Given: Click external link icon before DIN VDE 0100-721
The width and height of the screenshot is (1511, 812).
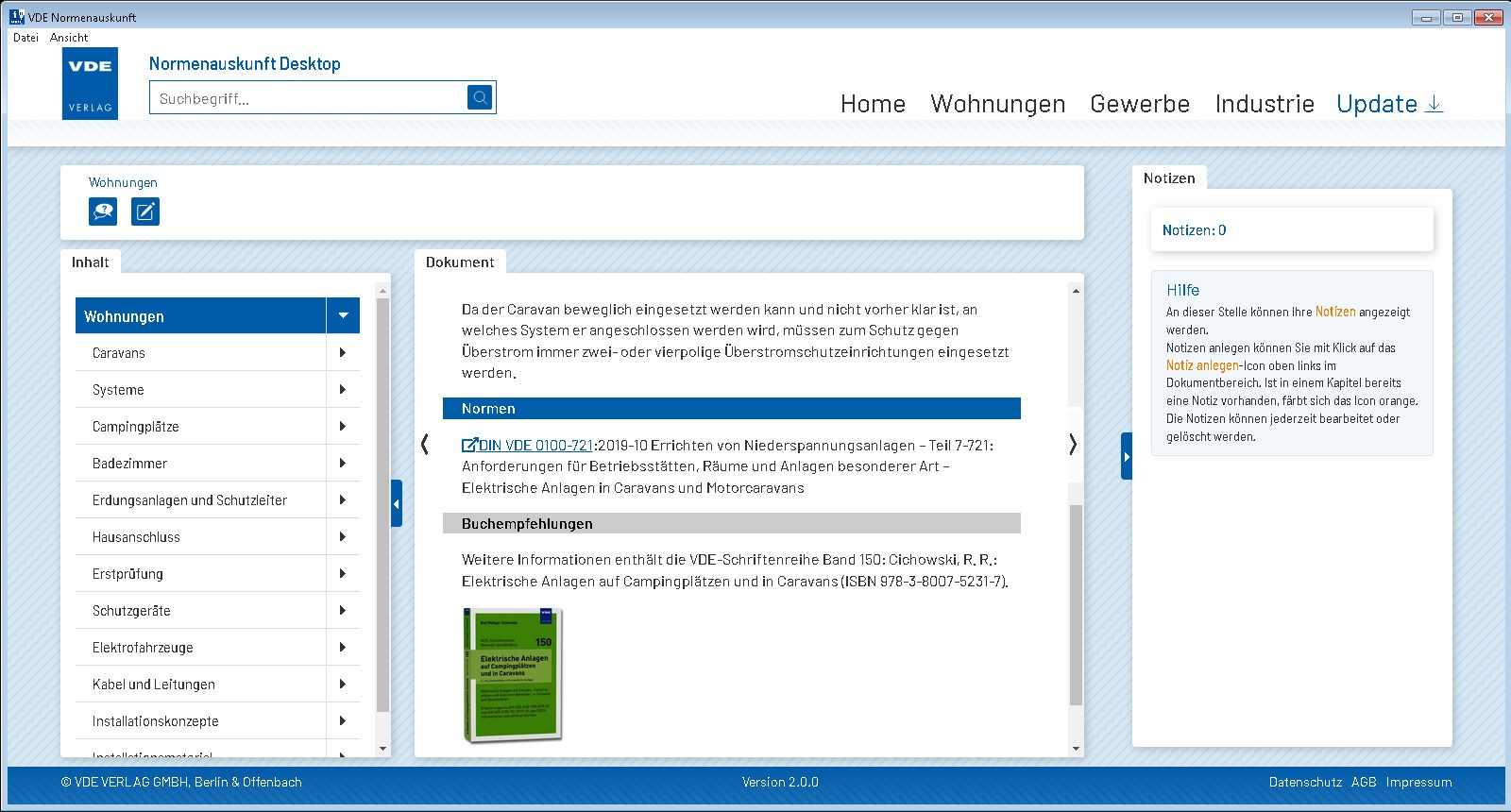Looking at the screenshot, I should [x=469, y=445].
